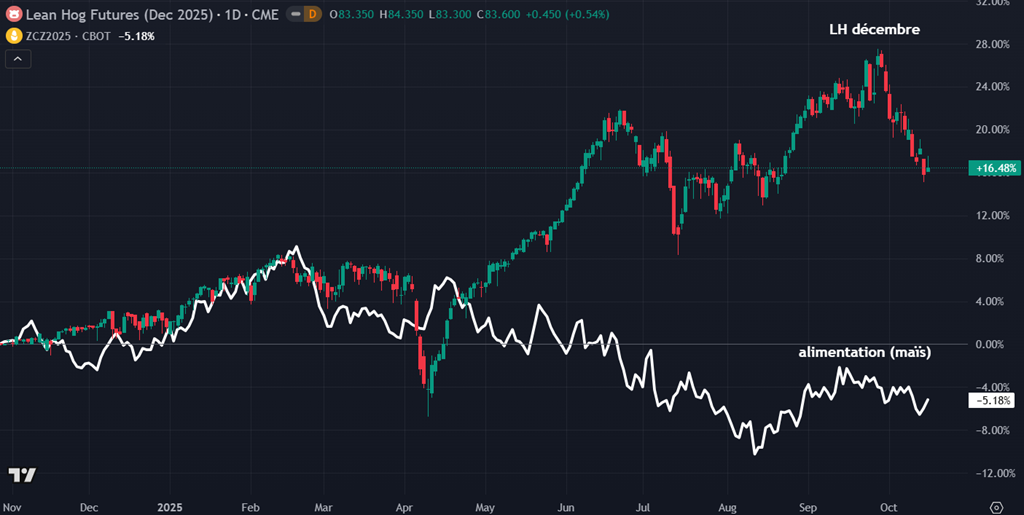
Task: Click the 0.00% level on price scale
Action: coord(990,344)
